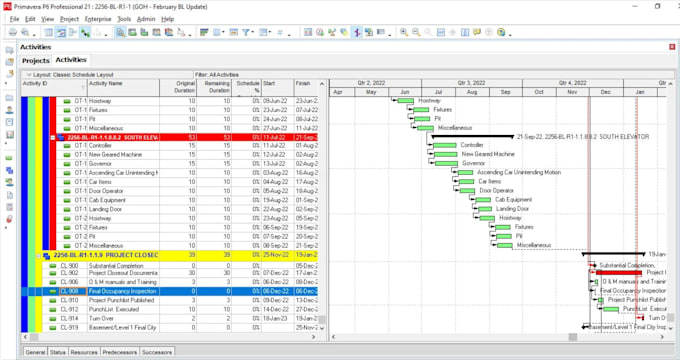Show the Activity Table view icon
680x360 pixels.
(x=49, y=33)
